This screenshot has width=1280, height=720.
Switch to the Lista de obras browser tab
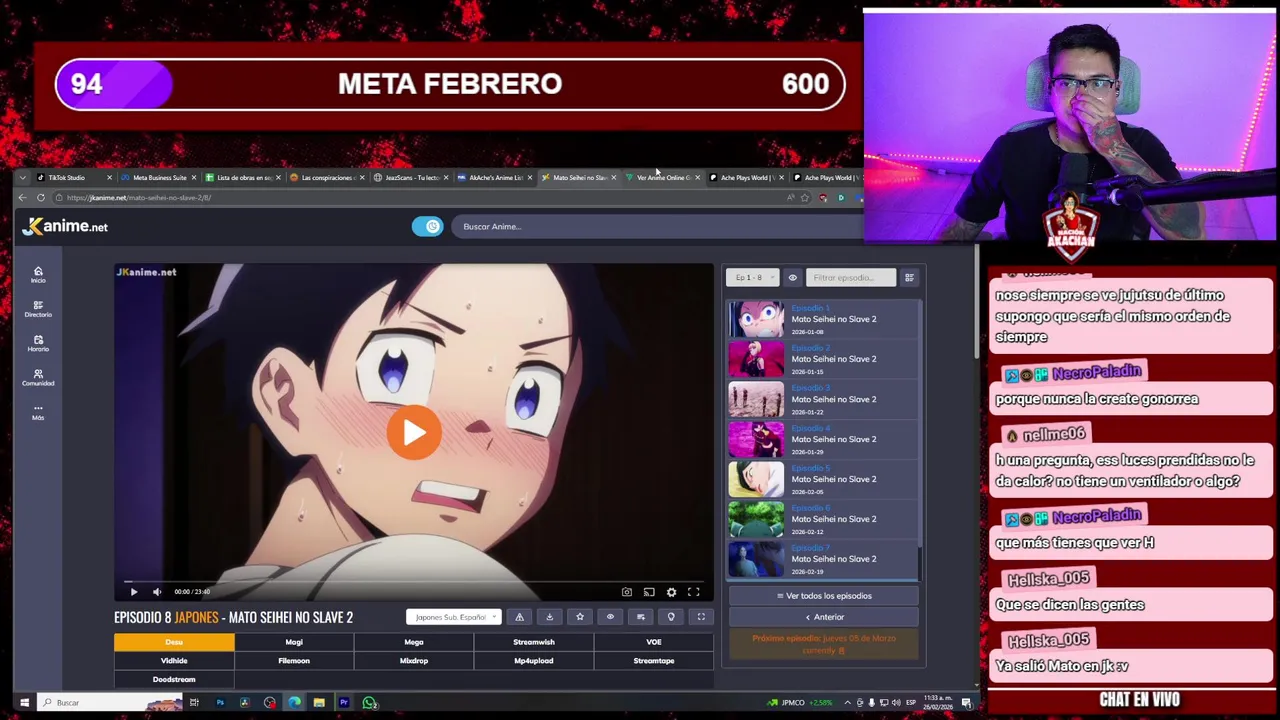pos(243,178)
